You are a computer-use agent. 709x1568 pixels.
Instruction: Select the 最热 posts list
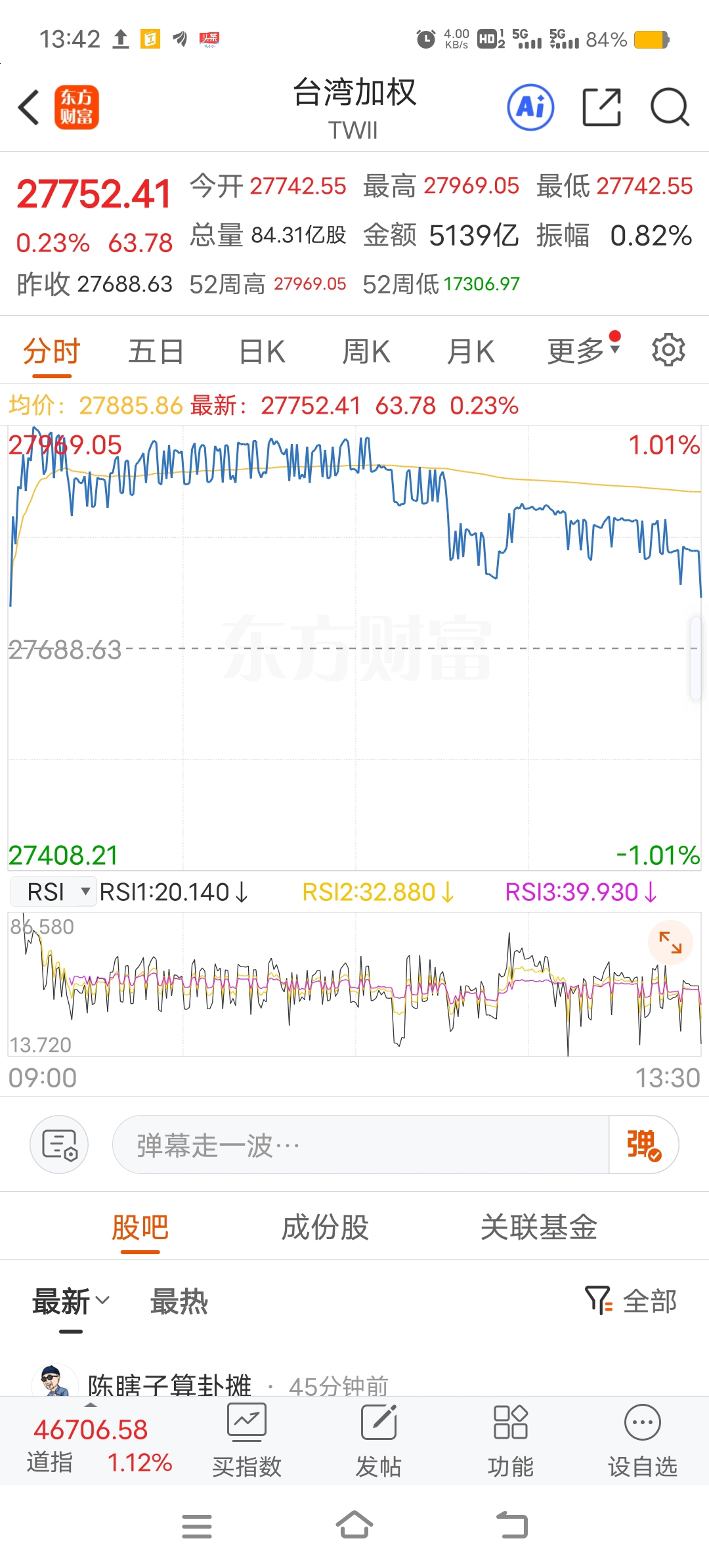coord(179,1301)
